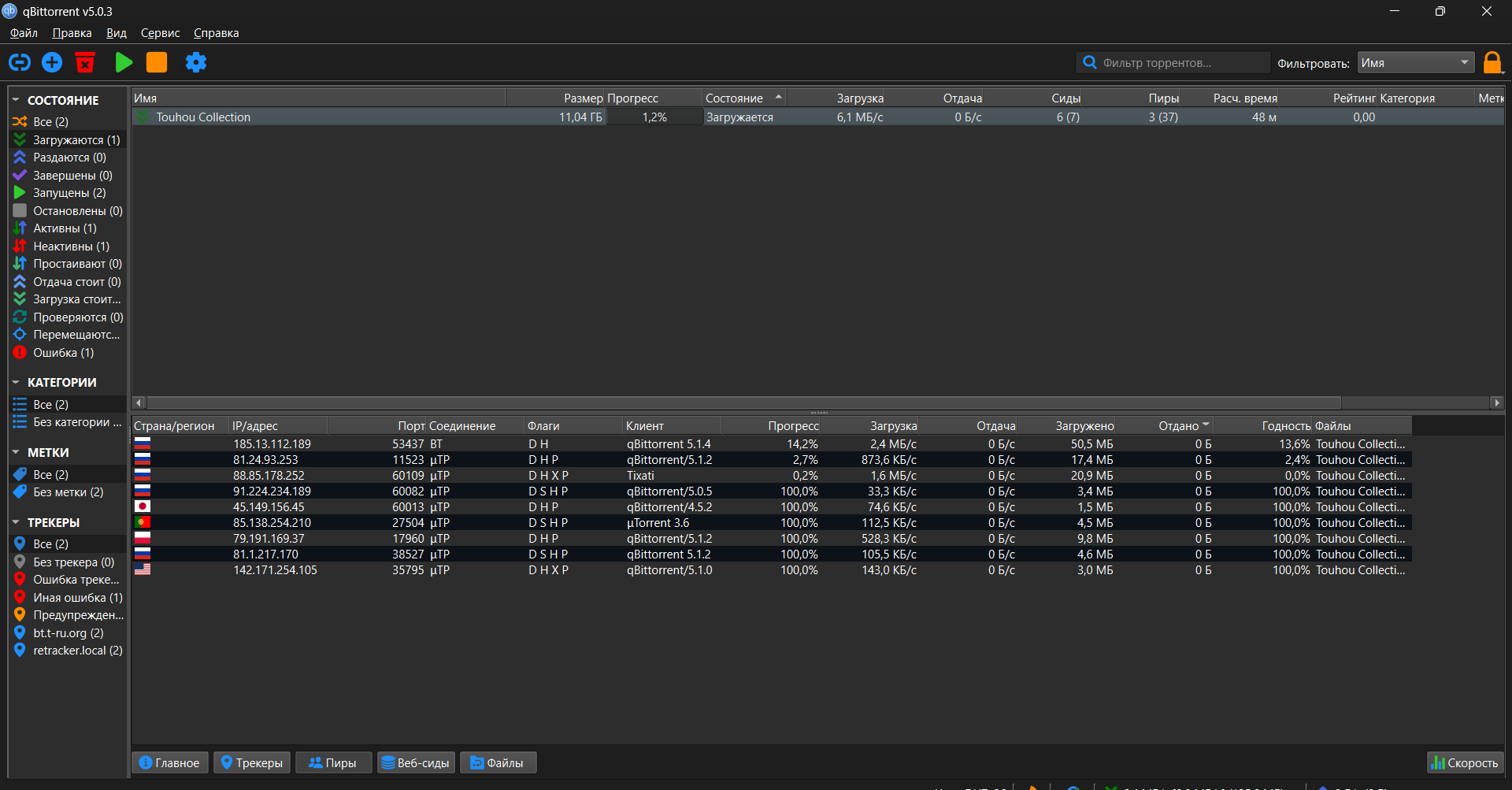Collapse the КАТЕГОРИИ sidebar section
The height and width of the screenshot is (790, 1512).
(16, 382)
